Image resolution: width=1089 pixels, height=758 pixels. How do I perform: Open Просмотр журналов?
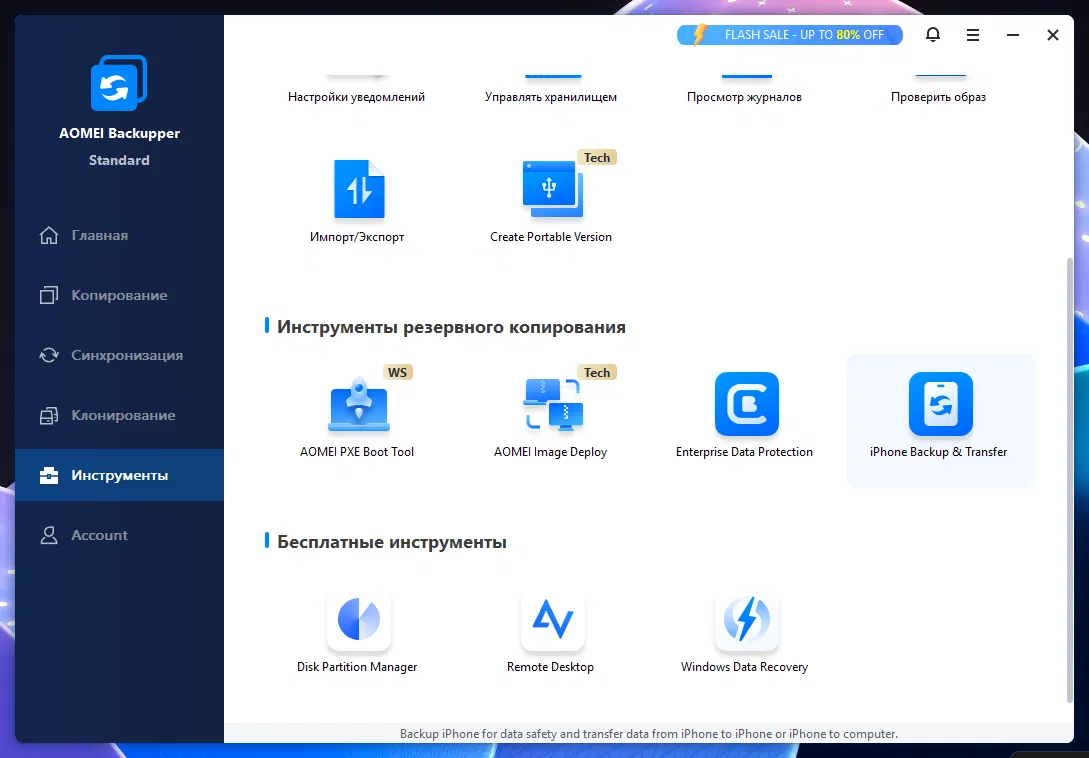(745, 97)
